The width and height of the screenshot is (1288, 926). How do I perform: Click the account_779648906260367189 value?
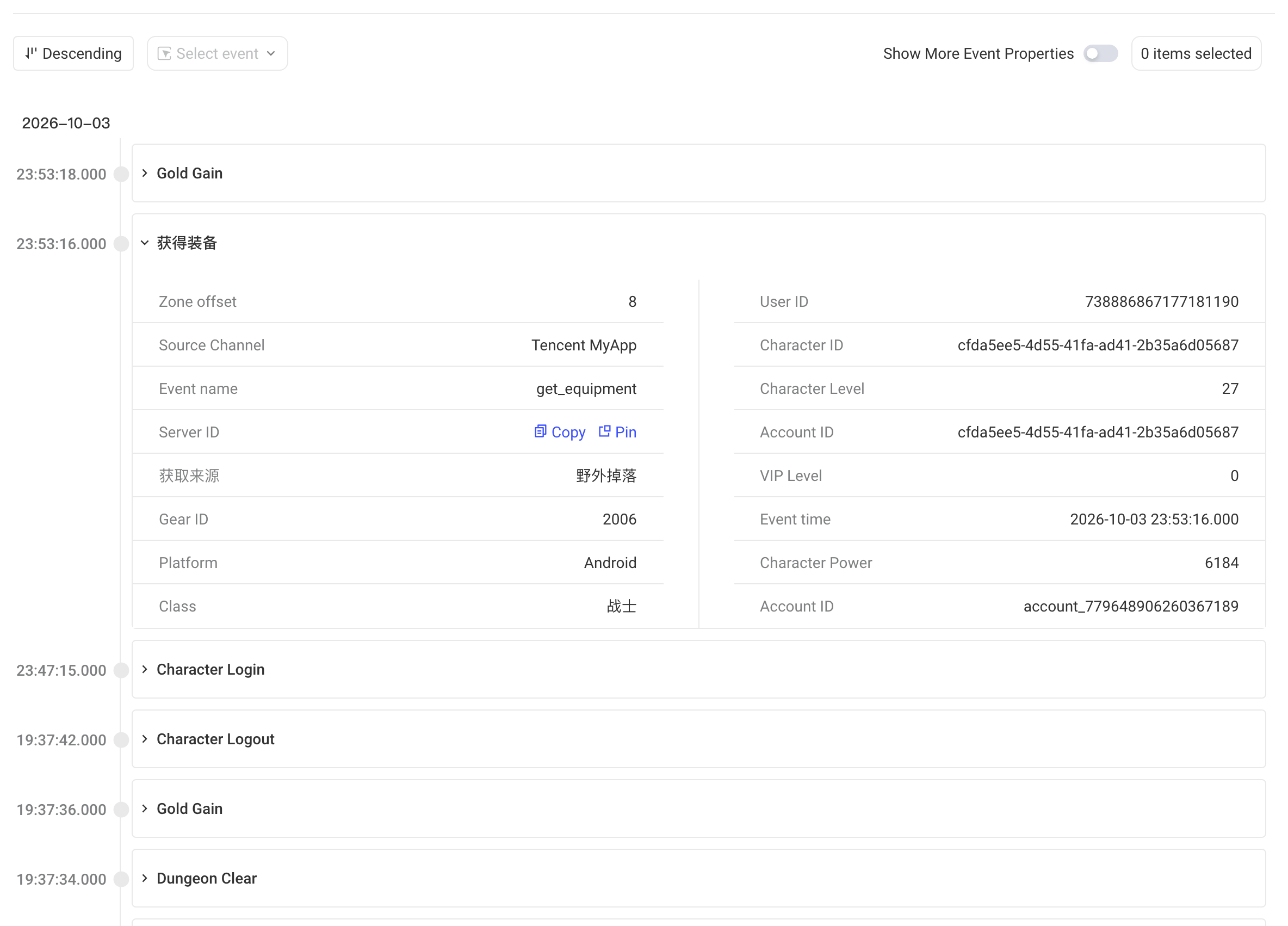pyautogui.click(x=1131, y=607)
